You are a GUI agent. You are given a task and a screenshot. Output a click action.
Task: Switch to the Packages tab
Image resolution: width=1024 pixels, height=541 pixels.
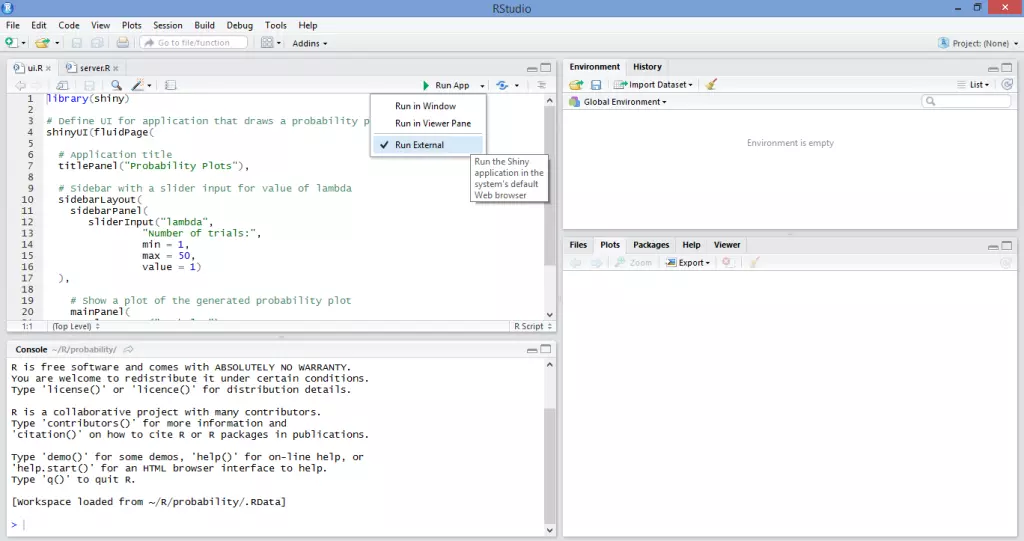coord(651,245)
